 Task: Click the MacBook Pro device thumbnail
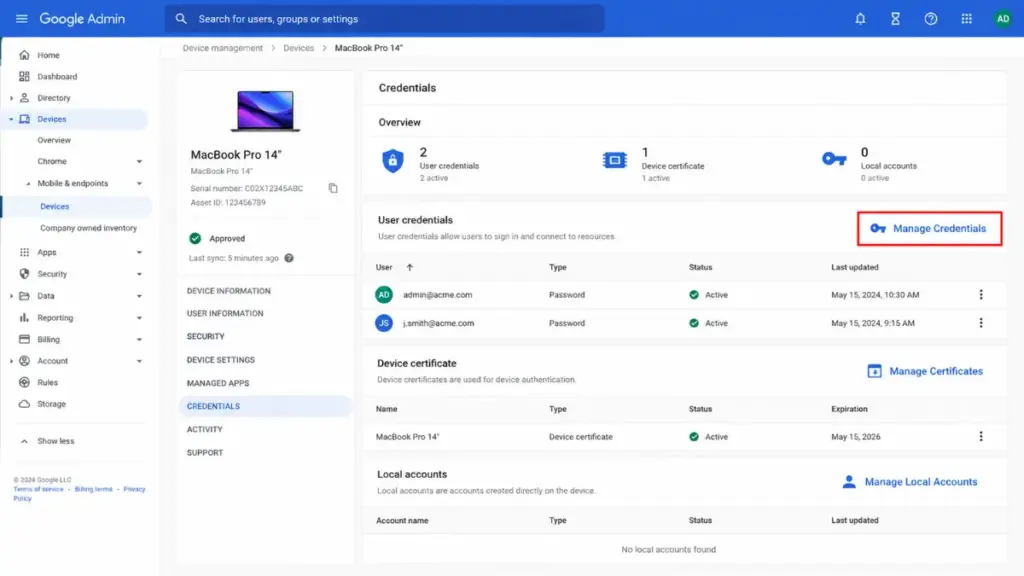tap(265, 111)
